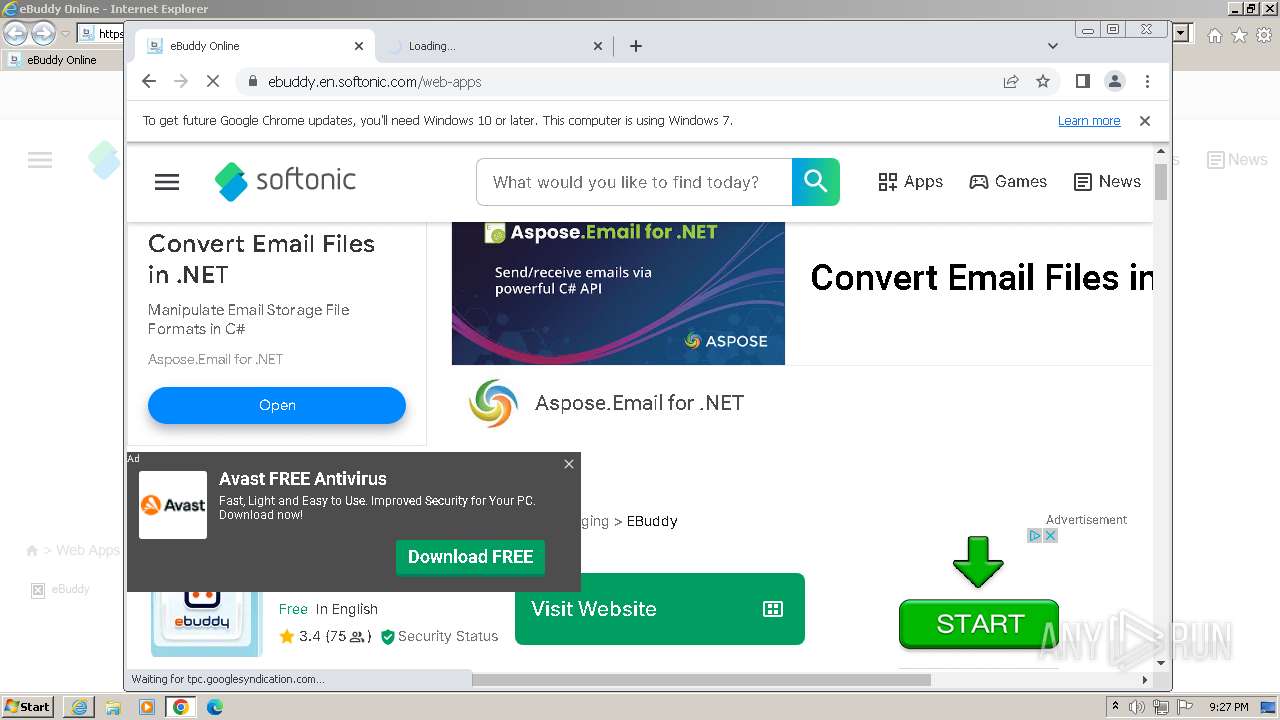The height and width of the screenshot is (720, 1280).
Task: Close the Avast antivirus ad popup
Action: coord(569,464)
